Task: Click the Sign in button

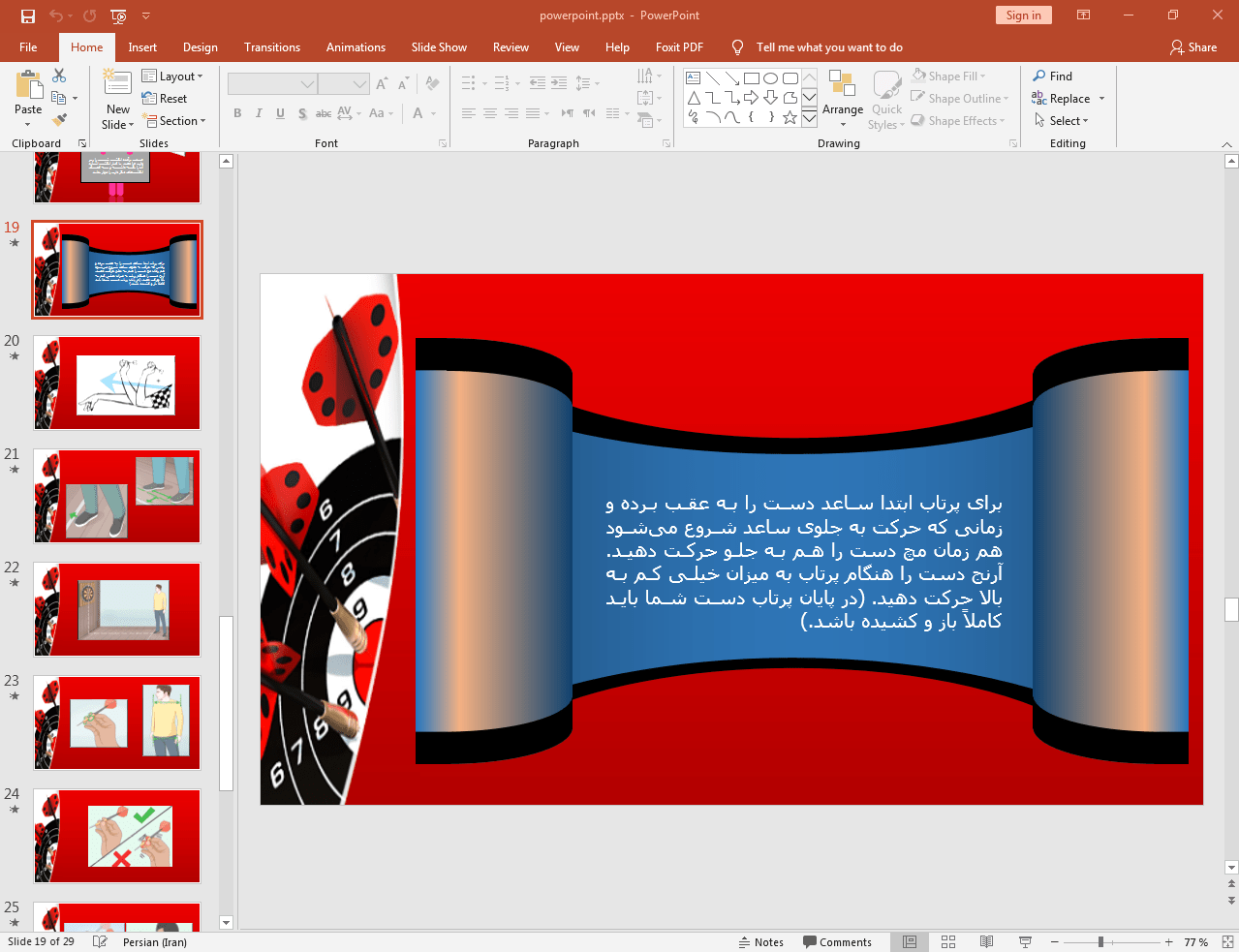Action: 1023,15
